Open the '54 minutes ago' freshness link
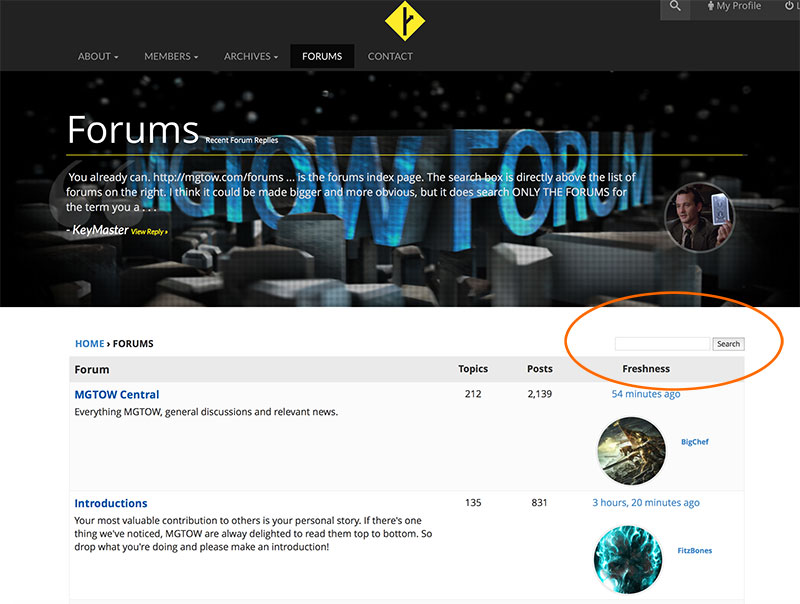This screenshot has height=604, width=800. click(x=646, y=394)
